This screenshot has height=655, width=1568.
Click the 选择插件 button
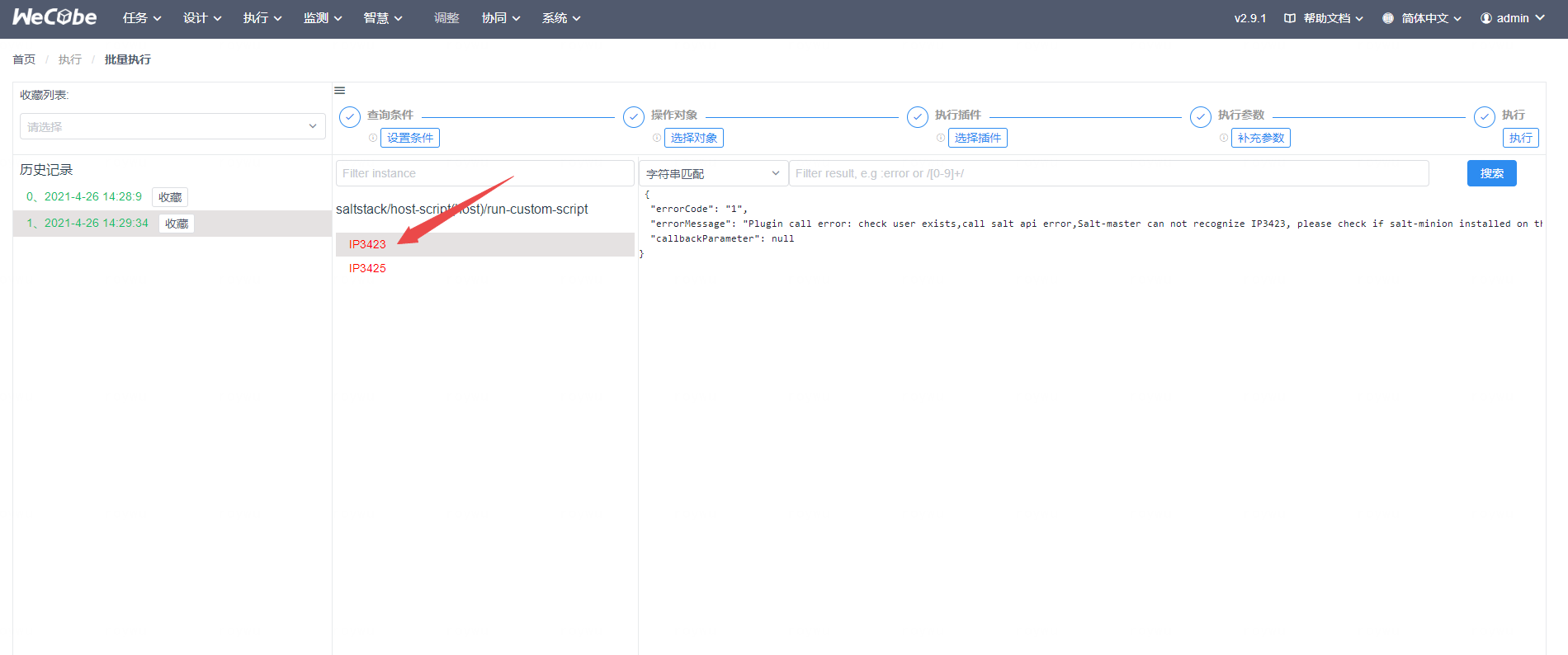click(977, 138)
